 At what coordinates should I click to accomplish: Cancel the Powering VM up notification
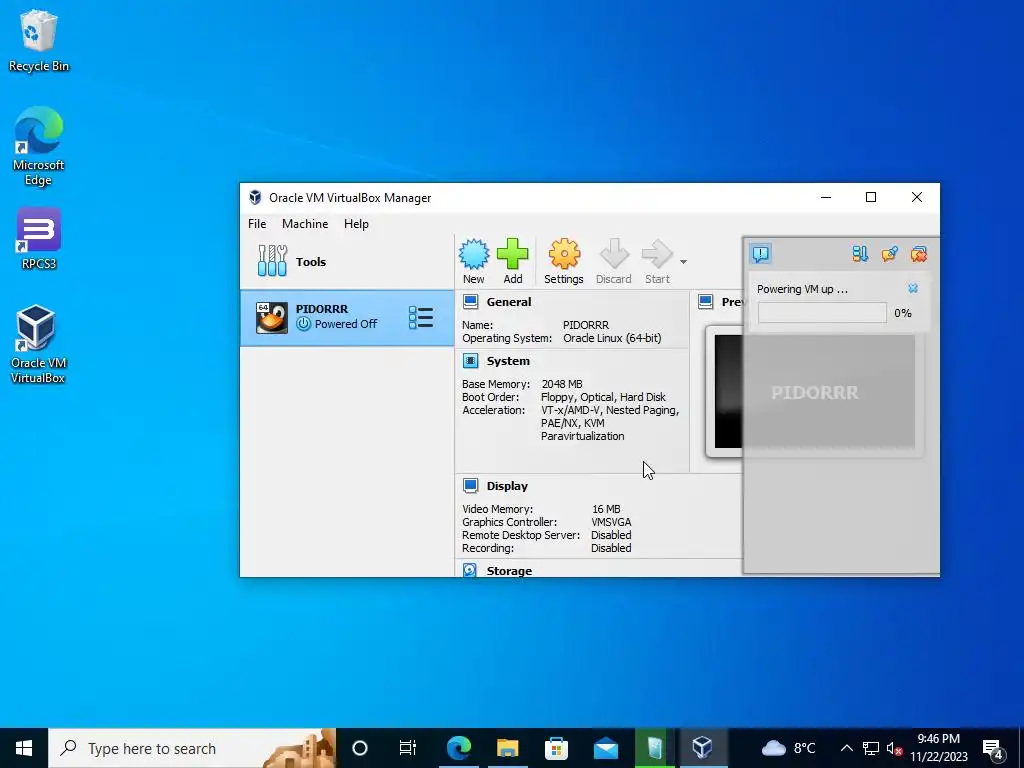pos(913,289)
